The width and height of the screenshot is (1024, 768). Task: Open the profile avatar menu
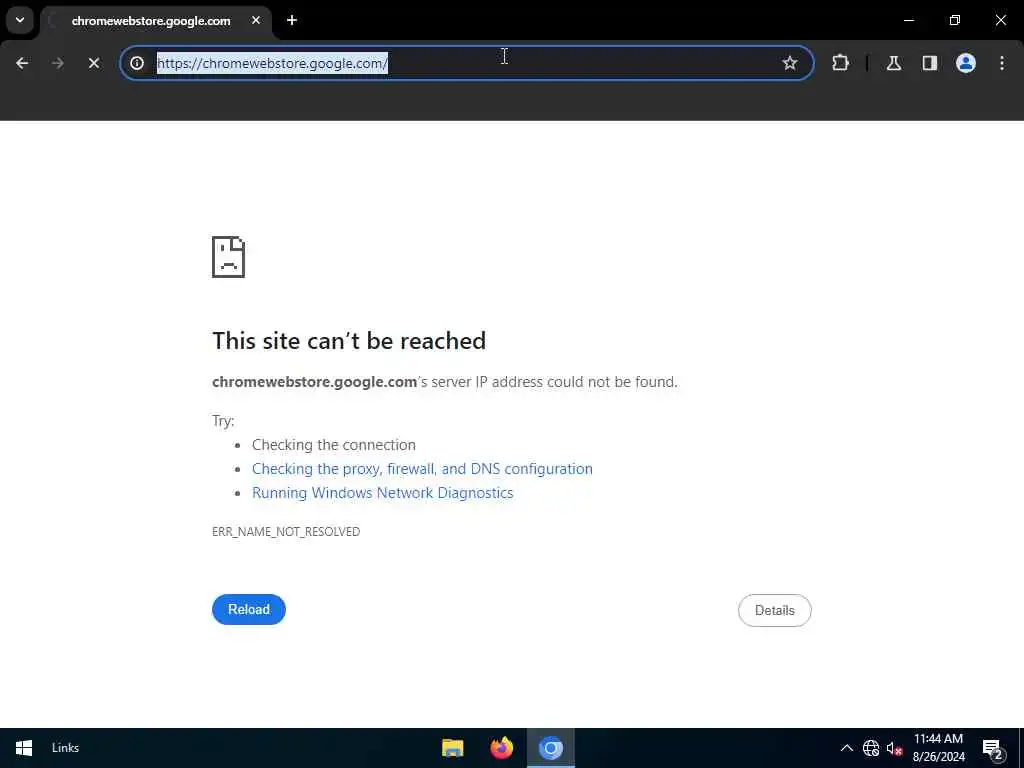point(966,63)
